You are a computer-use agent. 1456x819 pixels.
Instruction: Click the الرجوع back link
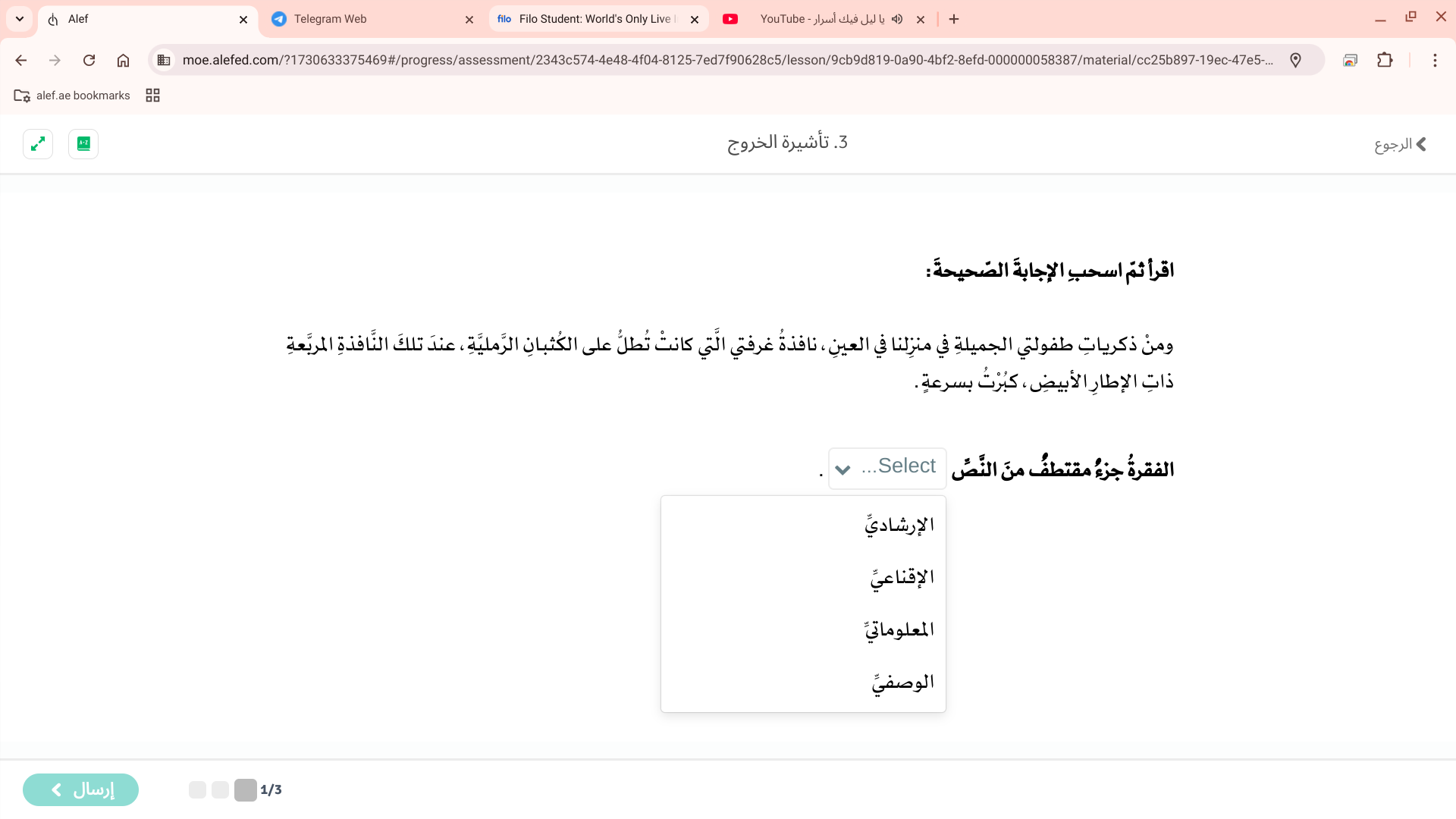pyautogui.click(x=1400, y=144)
